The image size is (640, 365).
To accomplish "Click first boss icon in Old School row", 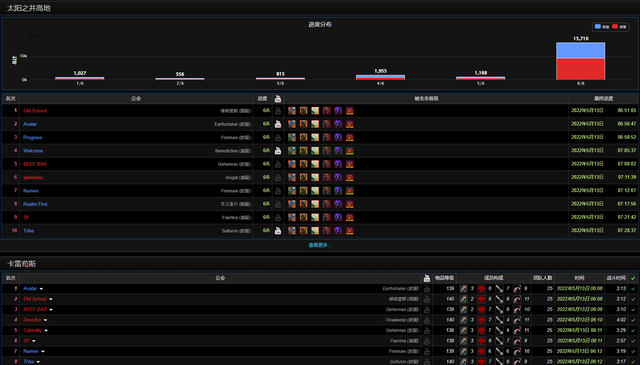I will 292,111.
